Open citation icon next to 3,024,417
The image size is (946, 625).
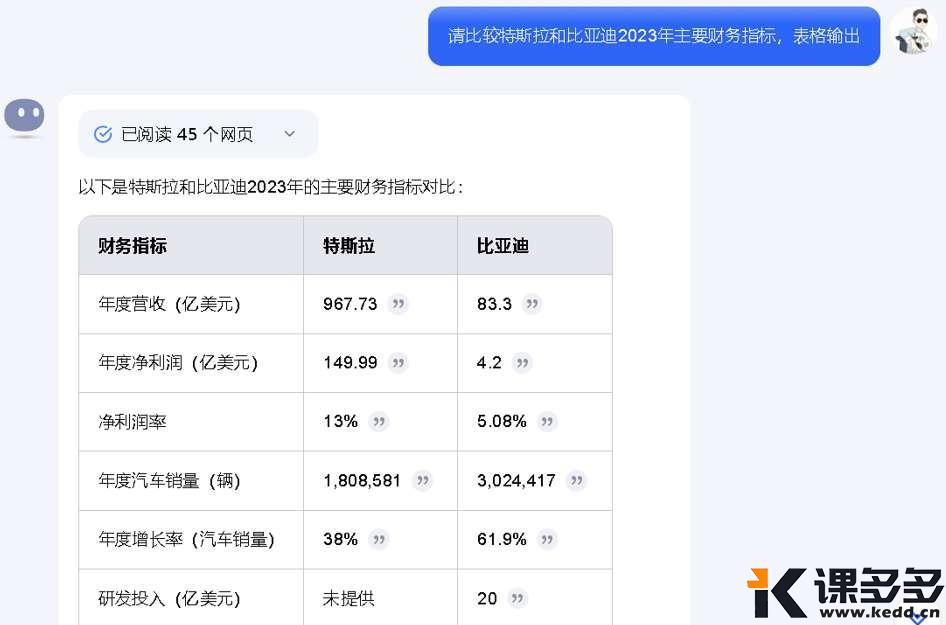(577, 480)
